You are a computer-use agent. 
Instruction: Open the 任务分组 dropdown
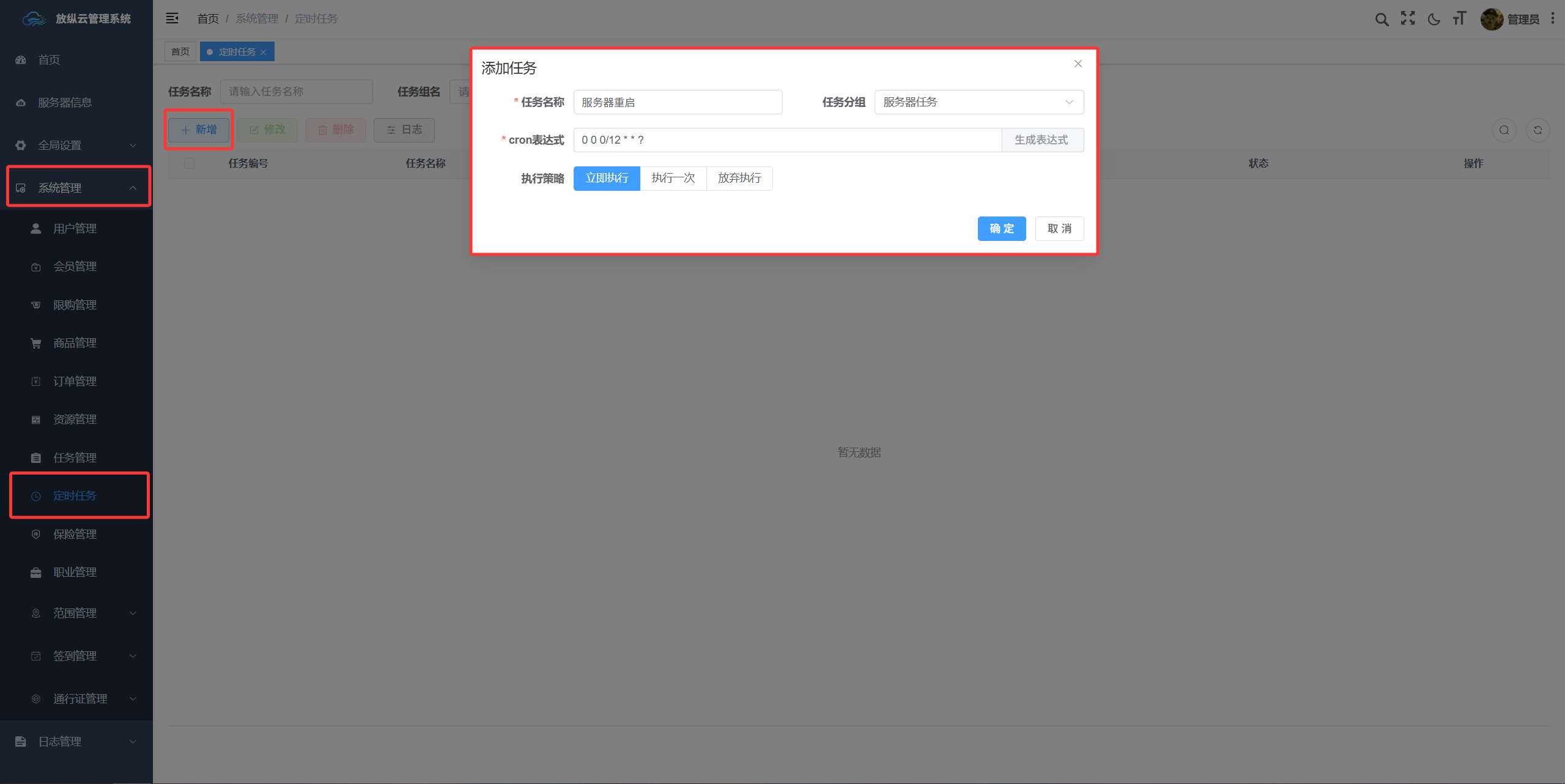[979, 102]
